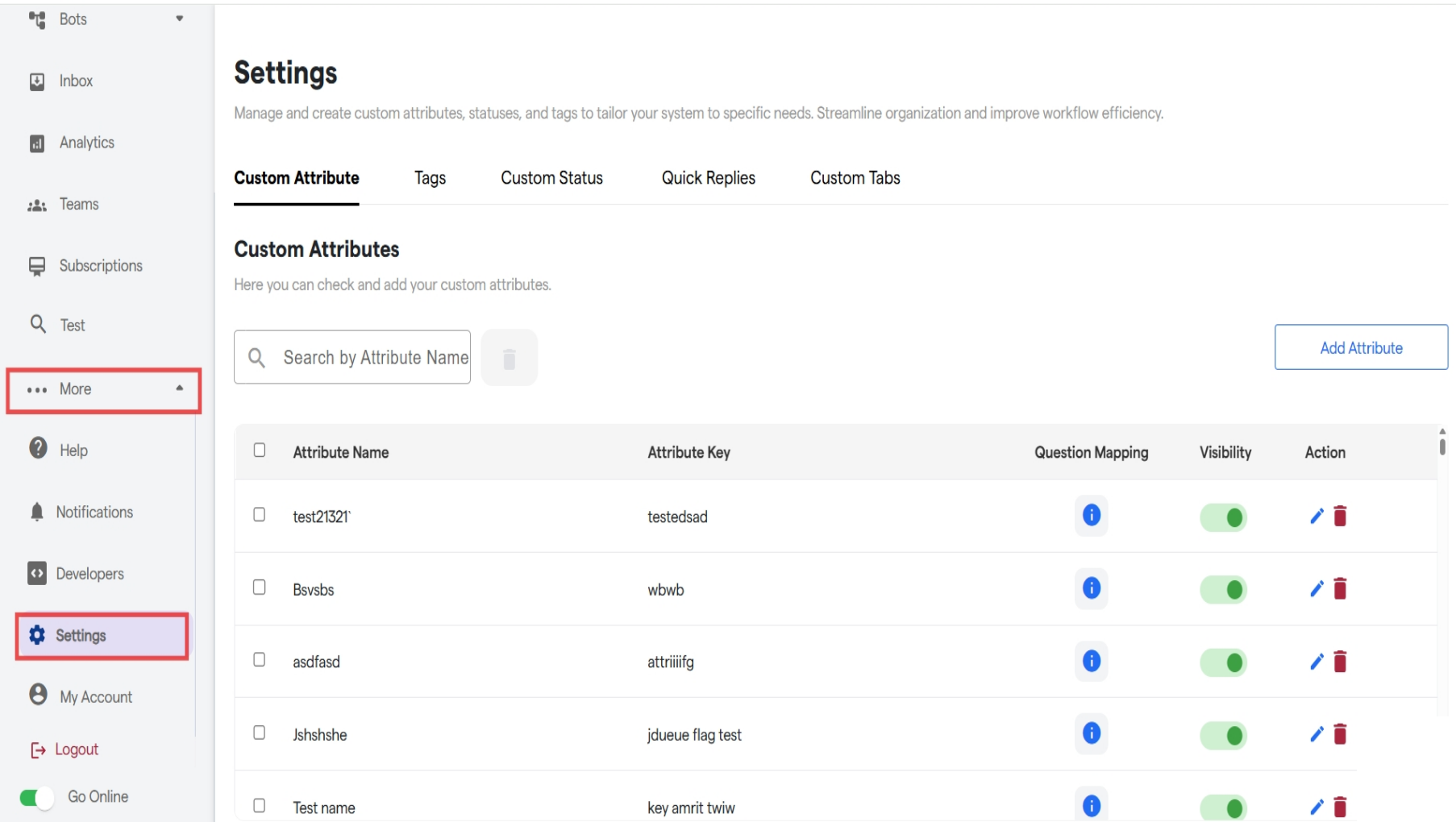Delete the Test name attribute
The height and width of the screenshot is (822, 1456).
[1341, 807]
